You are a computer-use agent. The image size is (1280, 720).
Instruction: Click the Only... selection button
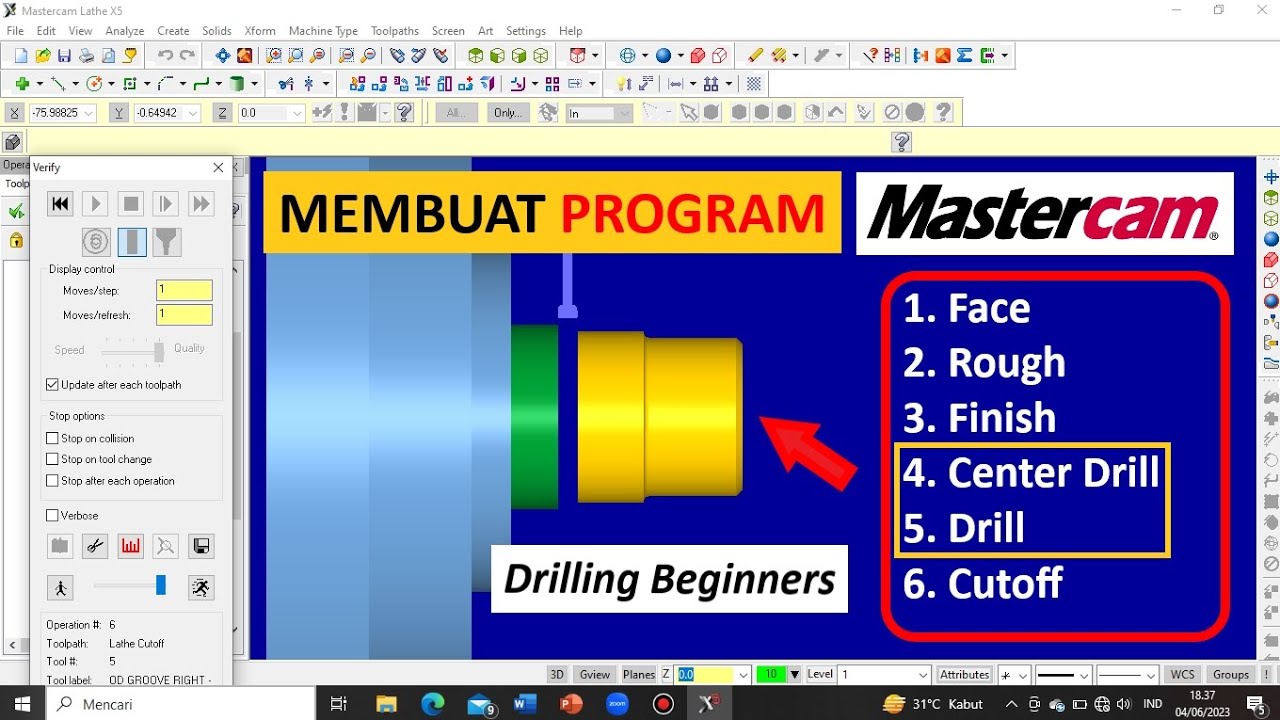508,113
